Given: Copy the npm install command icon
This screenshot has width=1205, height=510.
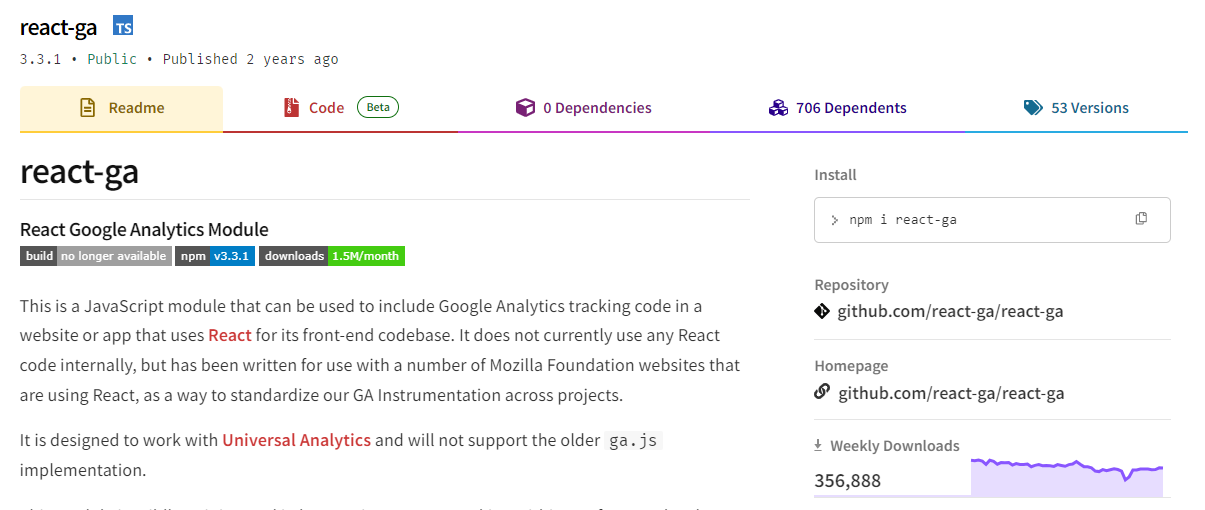Looking at the screenshot, I should (1141, 219).
